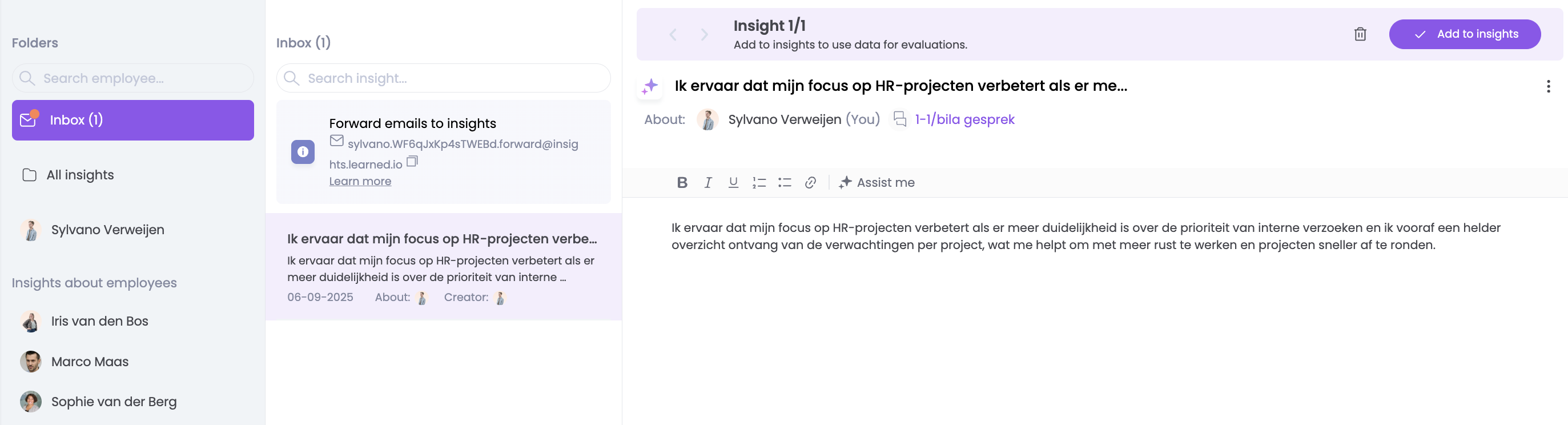Focus the Search employee field
Screen dimensions: 1568x425
click(x=140, y=79)
